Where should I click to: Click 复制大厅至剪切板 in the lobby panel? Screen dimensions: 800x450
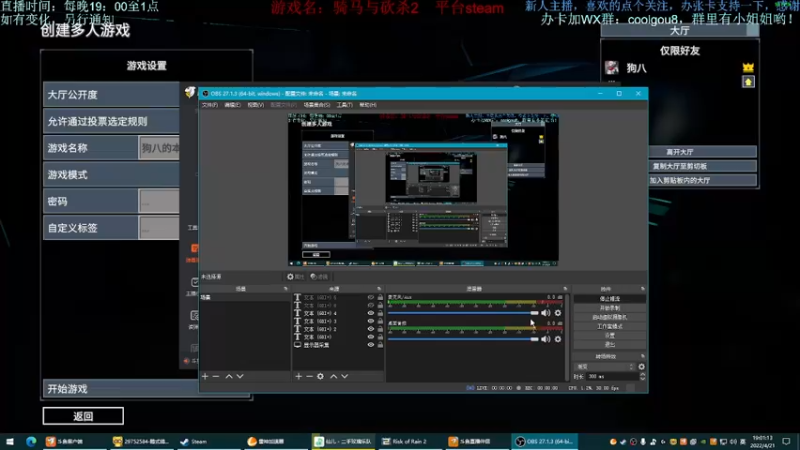703,166
